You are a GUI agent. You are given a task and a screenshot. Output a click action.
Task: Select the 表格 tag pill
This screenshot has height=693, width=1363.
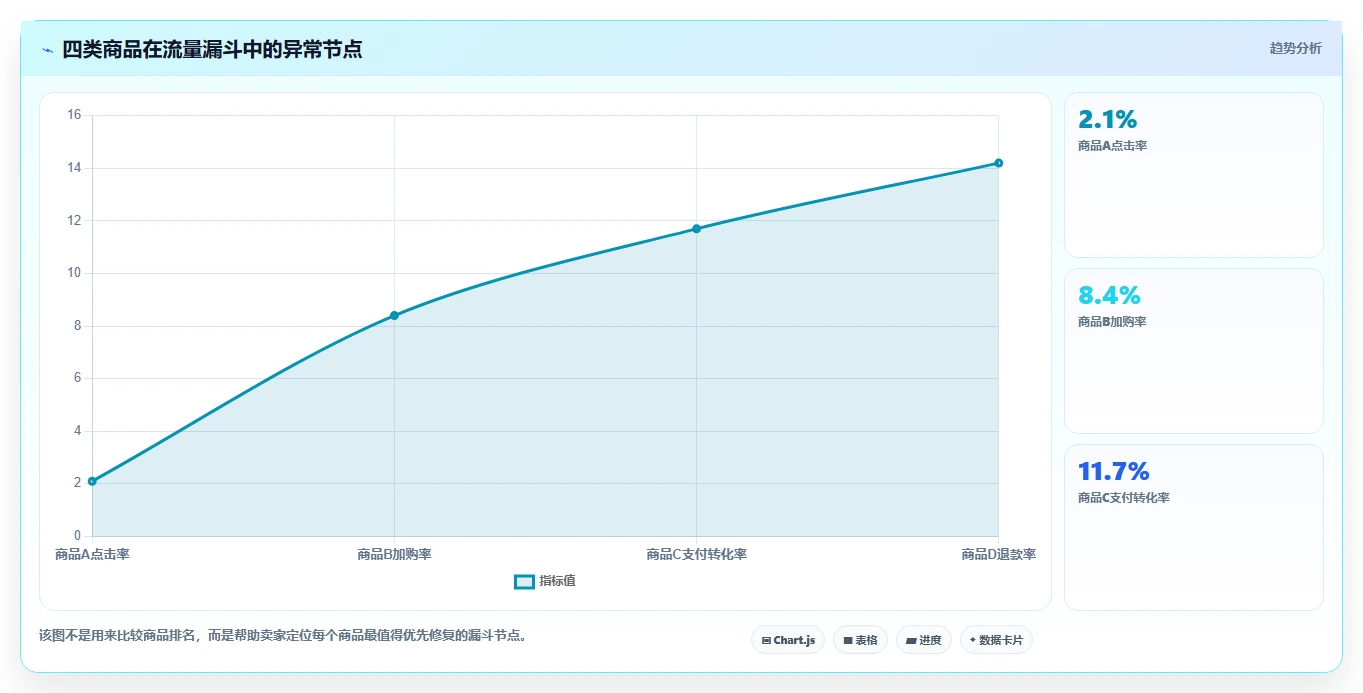860,640
